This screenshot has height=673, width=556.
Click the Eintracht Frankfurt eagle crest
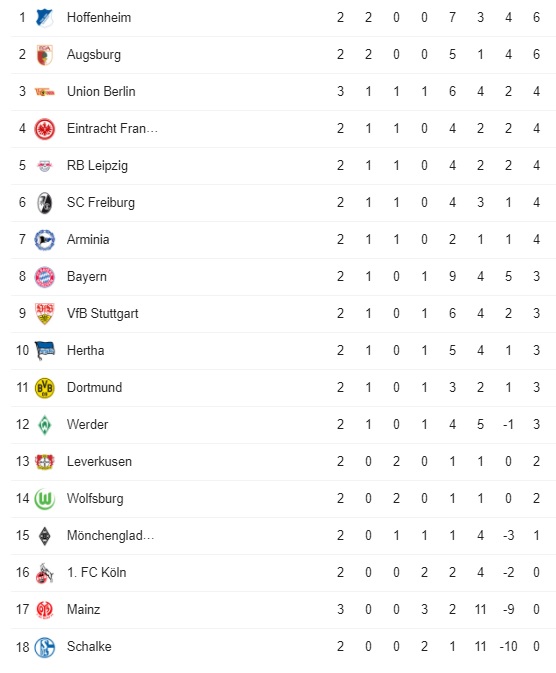point(44,129)
